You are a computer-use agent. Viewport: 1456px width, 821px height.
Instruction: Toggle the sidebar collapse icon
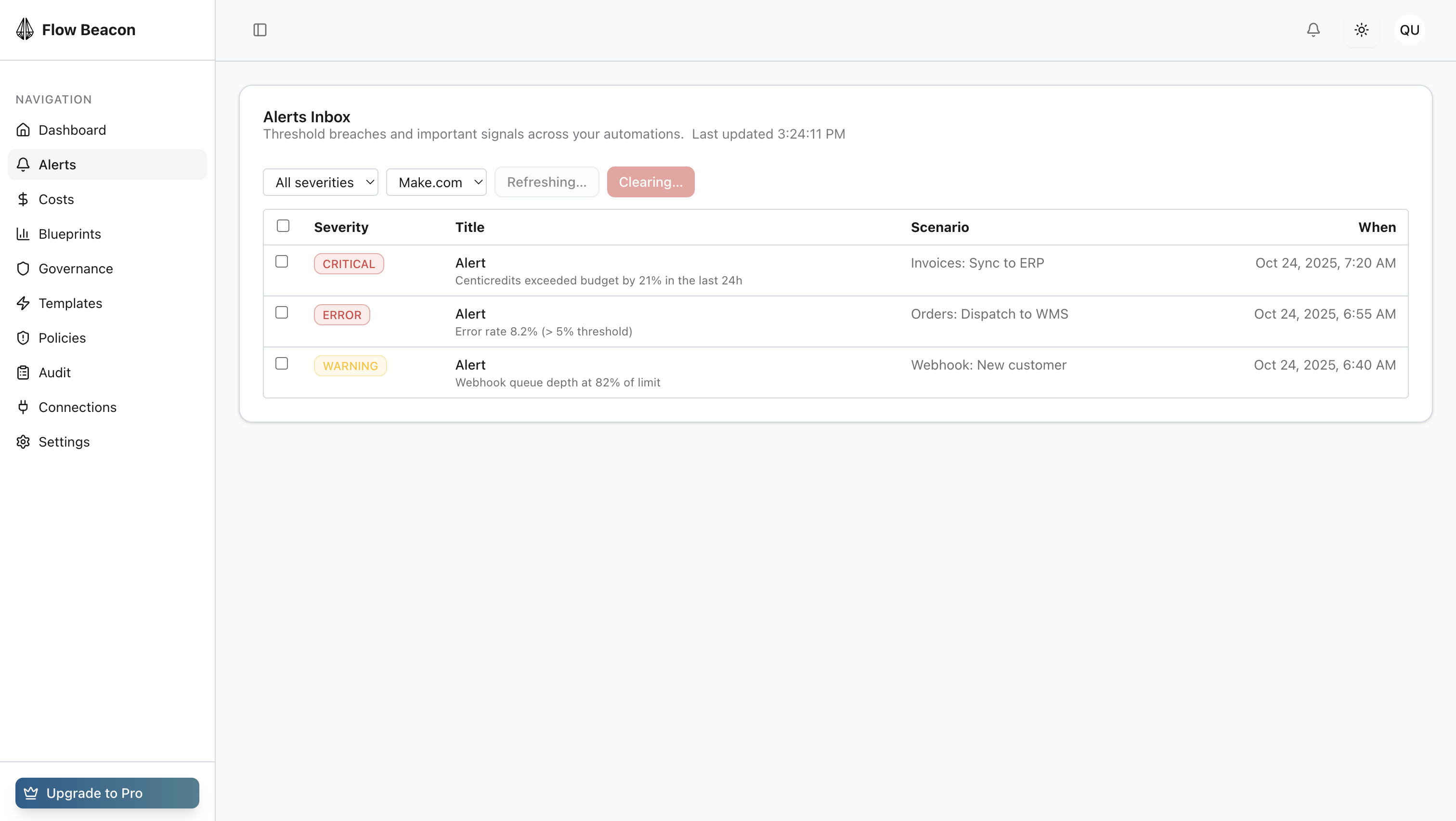pos(260,30)
